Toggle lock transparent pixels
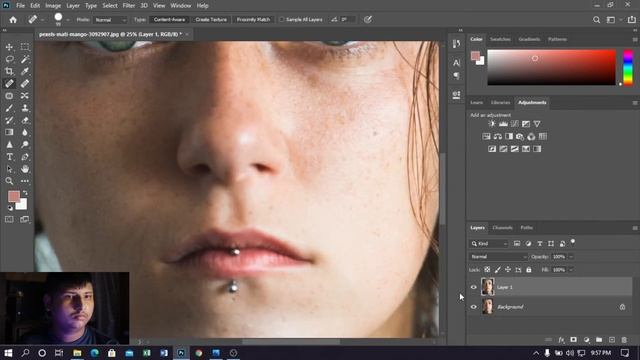The width and height of the screenshot is (640, 360). pyautogui.click(x=487, y=270)
